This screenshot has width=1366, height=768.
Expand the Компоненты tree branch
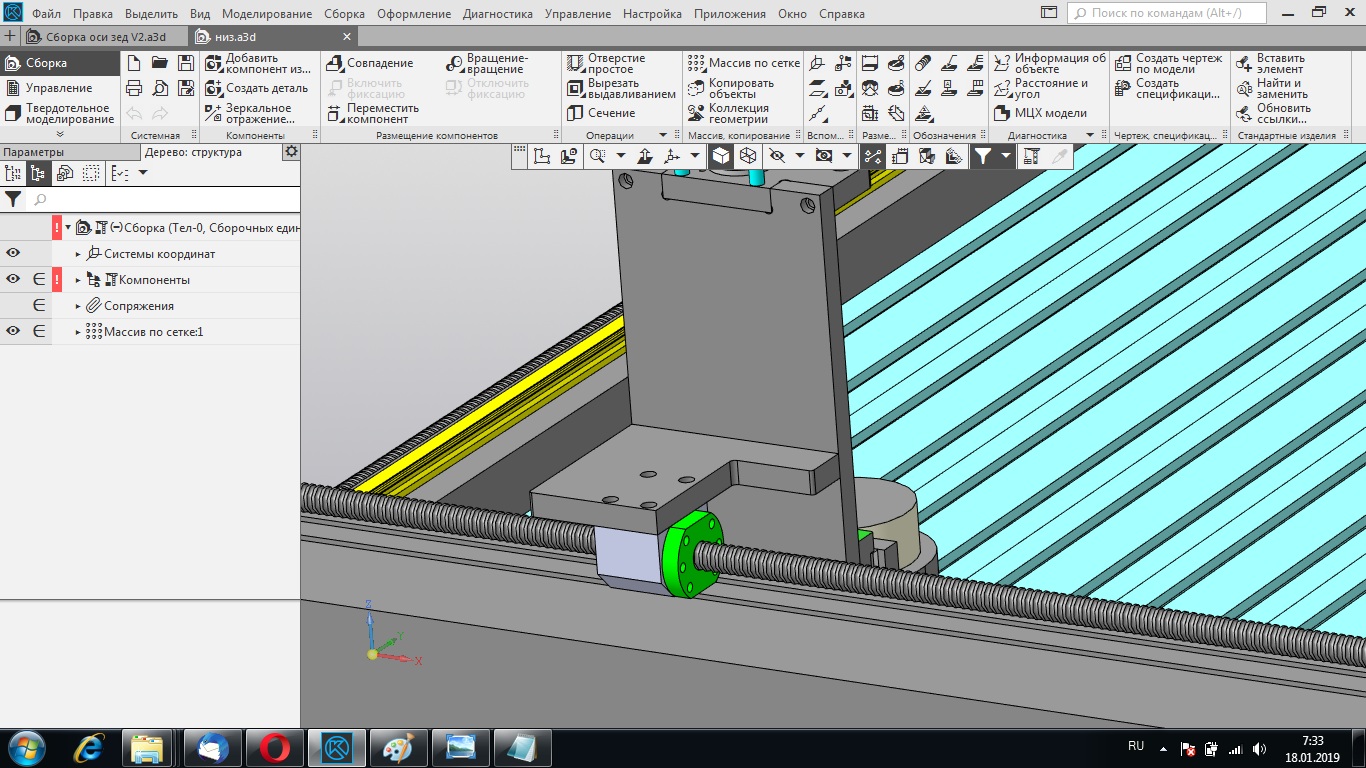point(78,280)
